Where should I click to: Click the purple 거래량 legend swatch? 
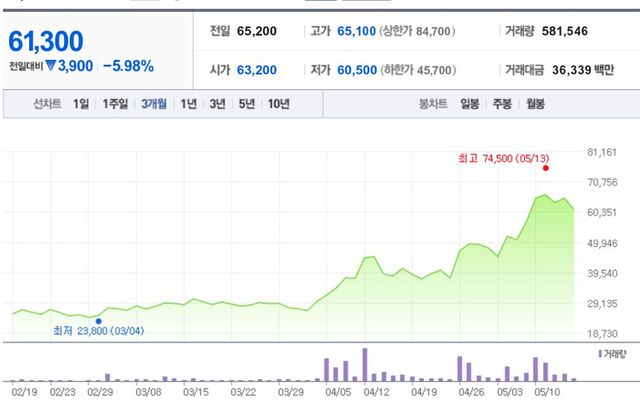click(599, 354)
